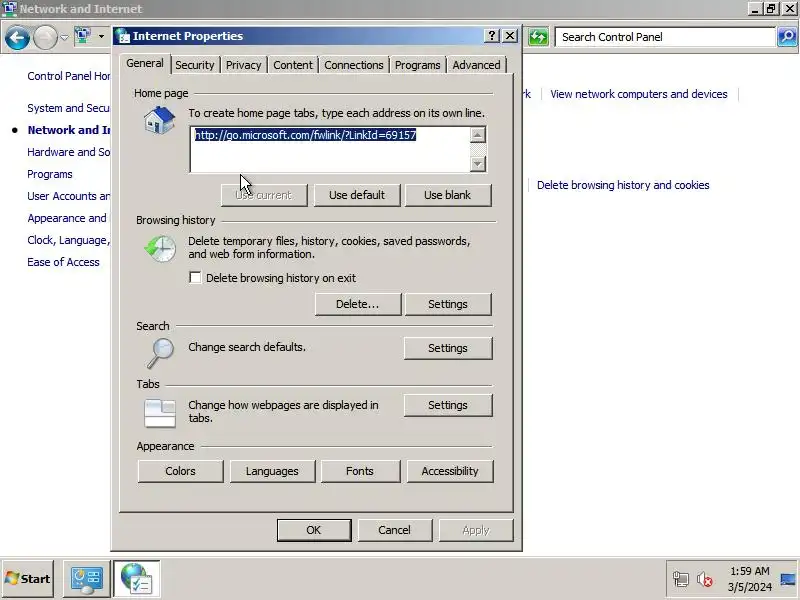
Task: Click the Delete... button
Action: (x=357, y=304)
